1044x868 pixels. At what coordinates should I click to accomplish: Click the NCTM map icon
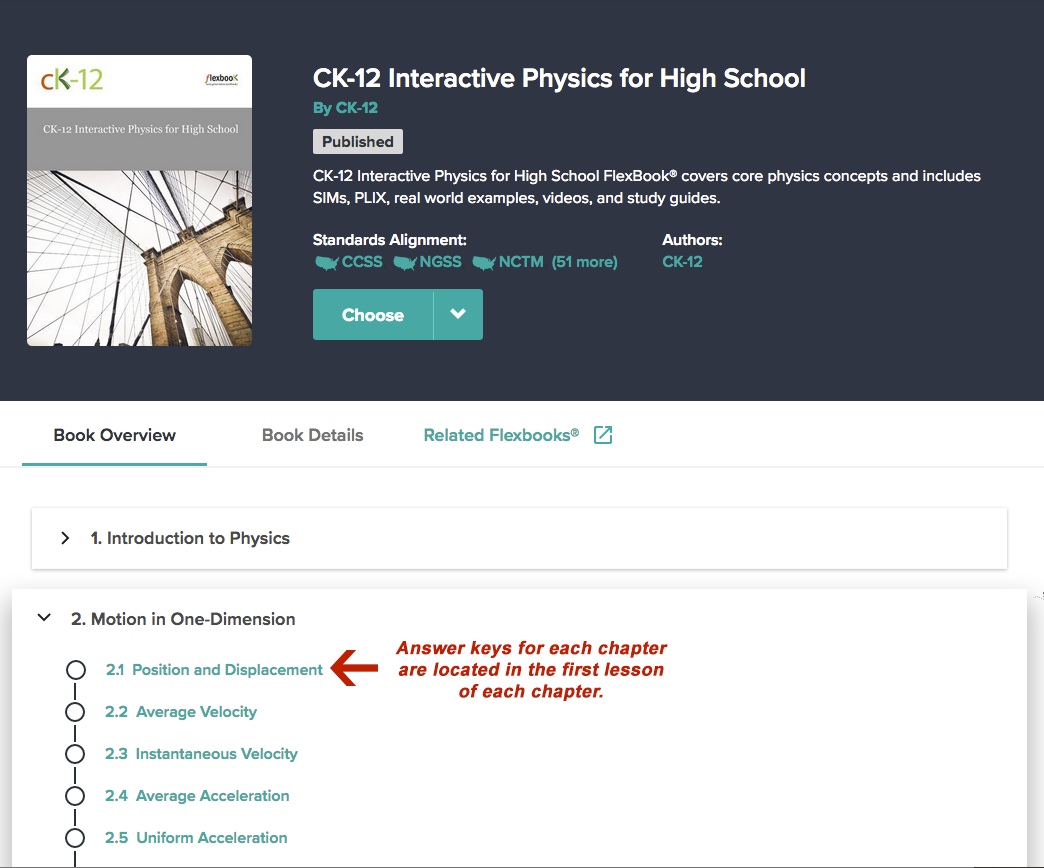point(484,262)
